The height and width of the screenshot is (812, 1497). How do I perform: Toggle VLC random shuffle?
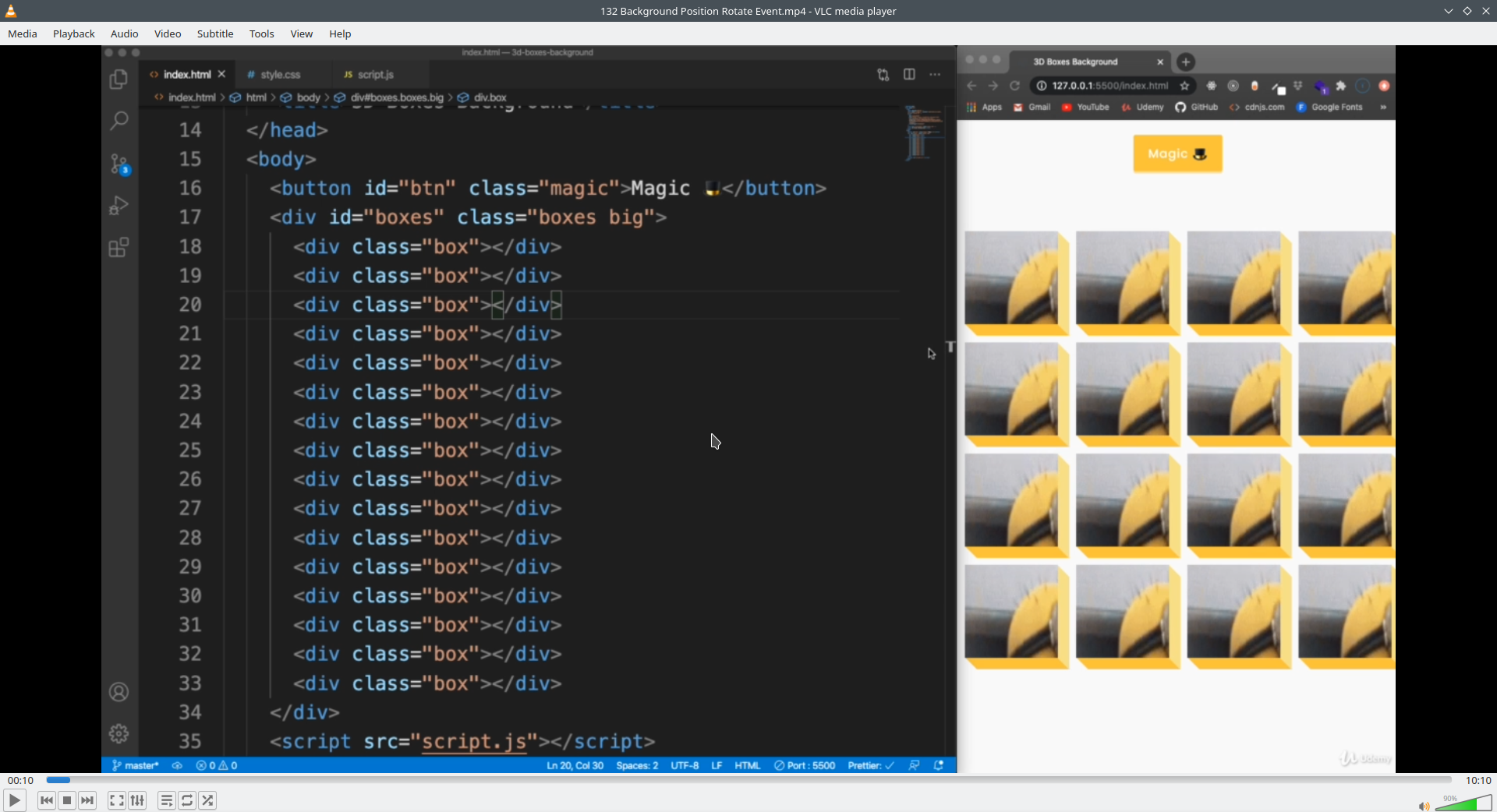(x=207, y=800)
